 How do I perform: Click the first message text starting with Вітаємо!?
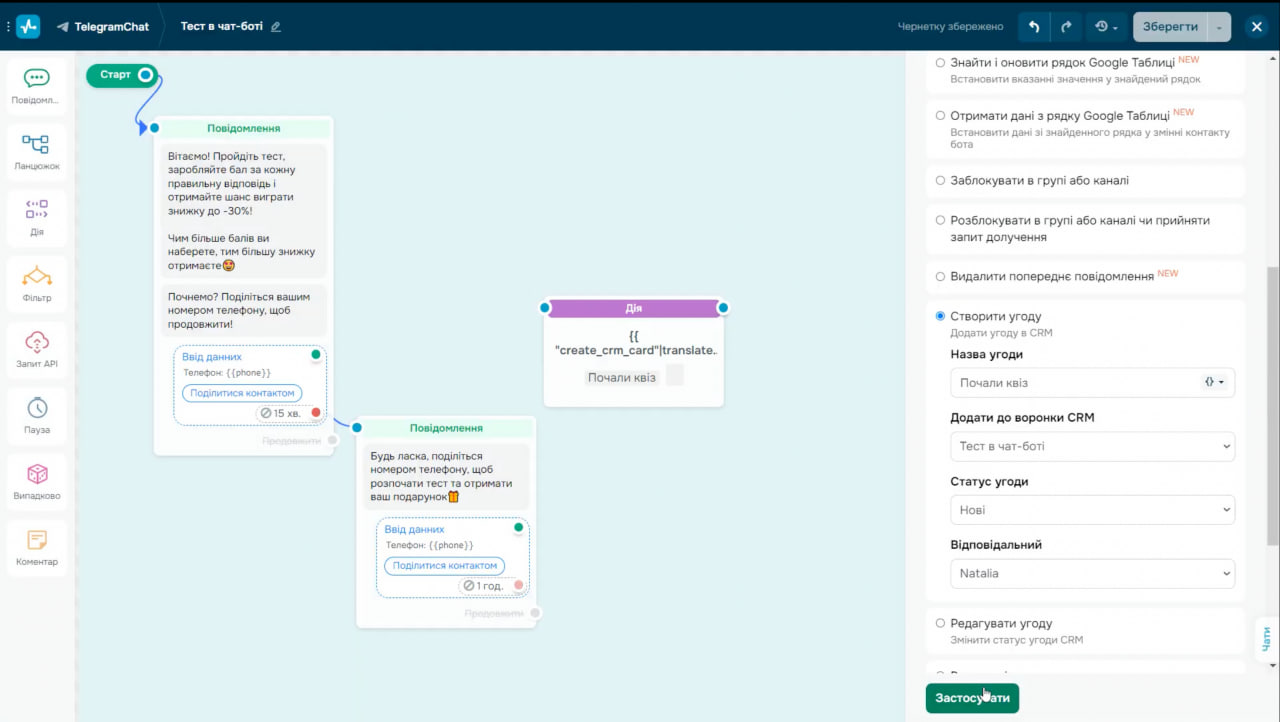click(244, 211)
